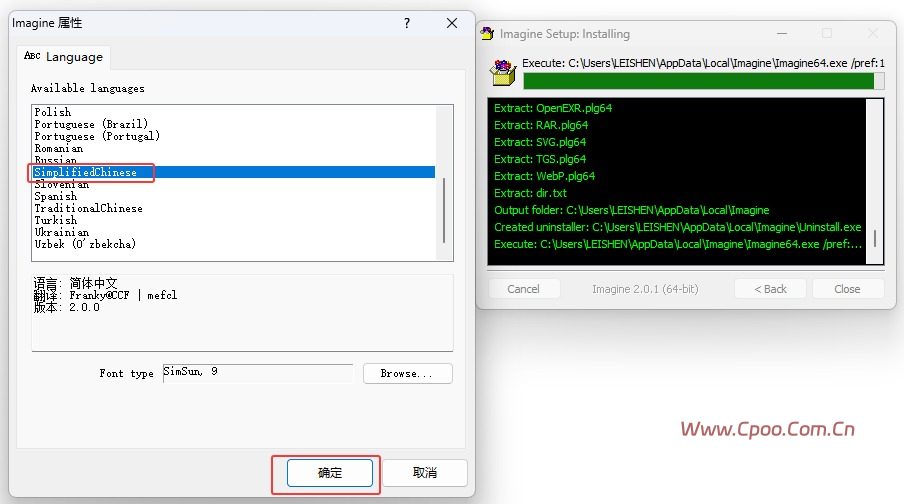Image resolution: width=904 pixels, height=504 pixels.
Task: Cancel with the 取消 button
Action: click(424, 473)
